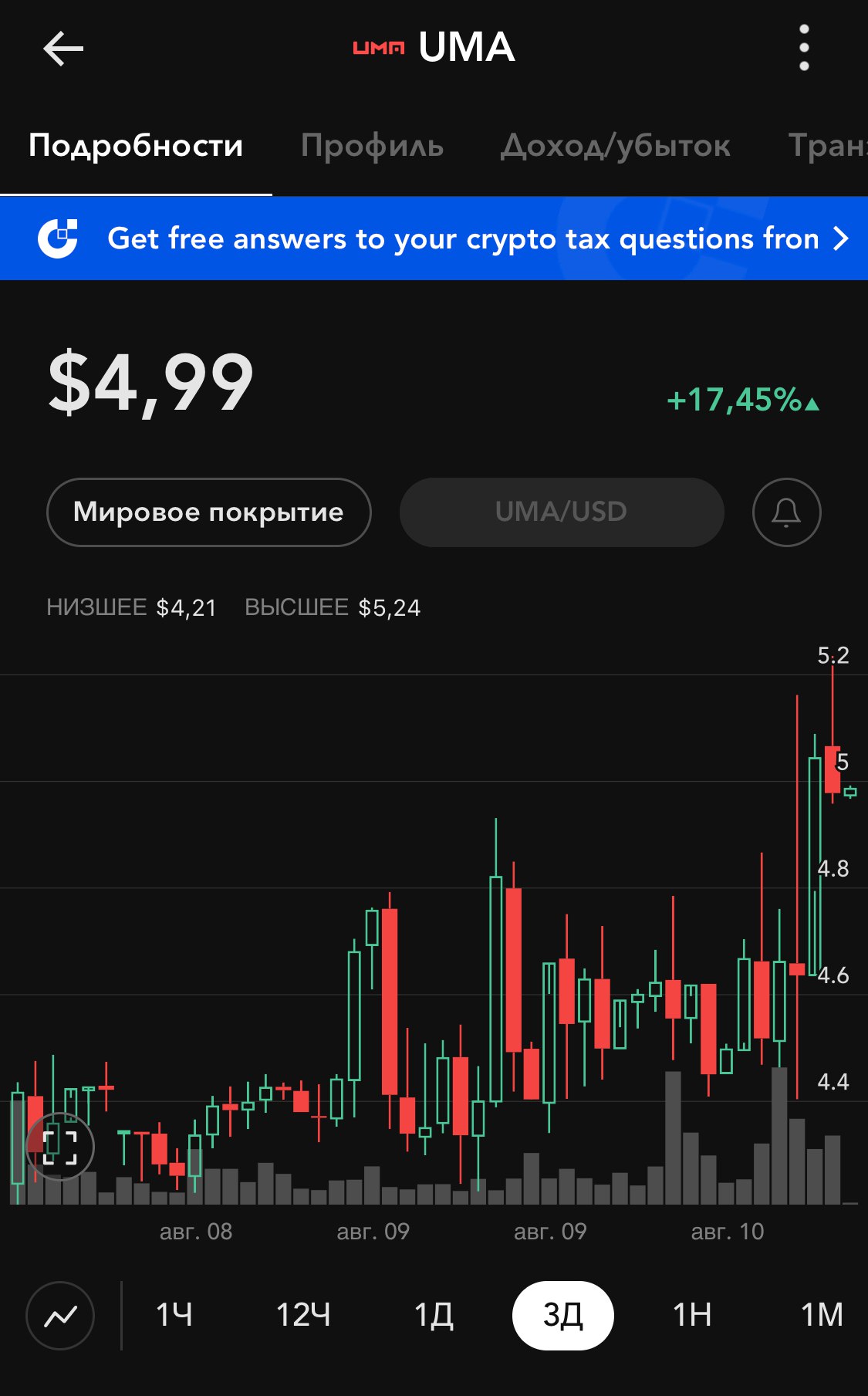
Task: Tap the UMA title text
Action: tap(467, 48)
